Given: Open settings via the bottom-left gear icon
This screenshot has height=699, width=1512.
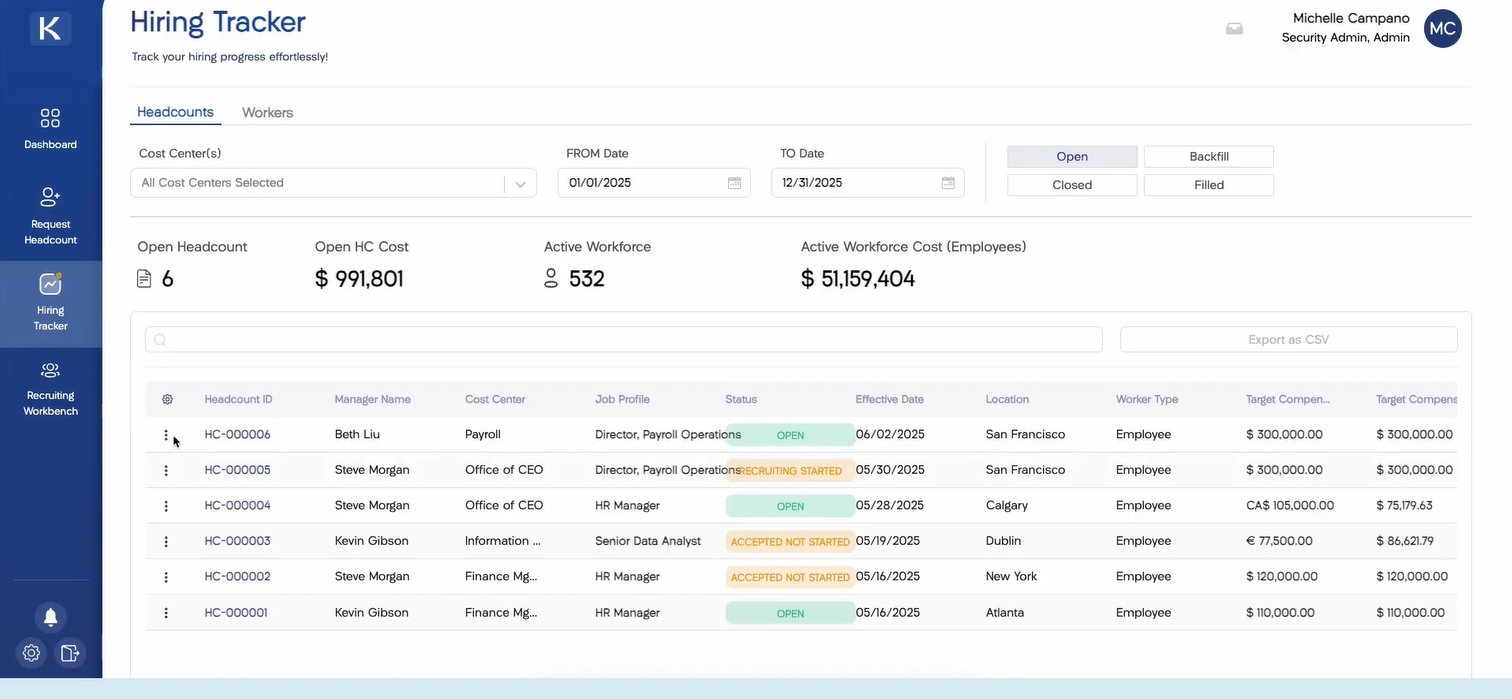Looking at the screenshot, I should 30,653.
